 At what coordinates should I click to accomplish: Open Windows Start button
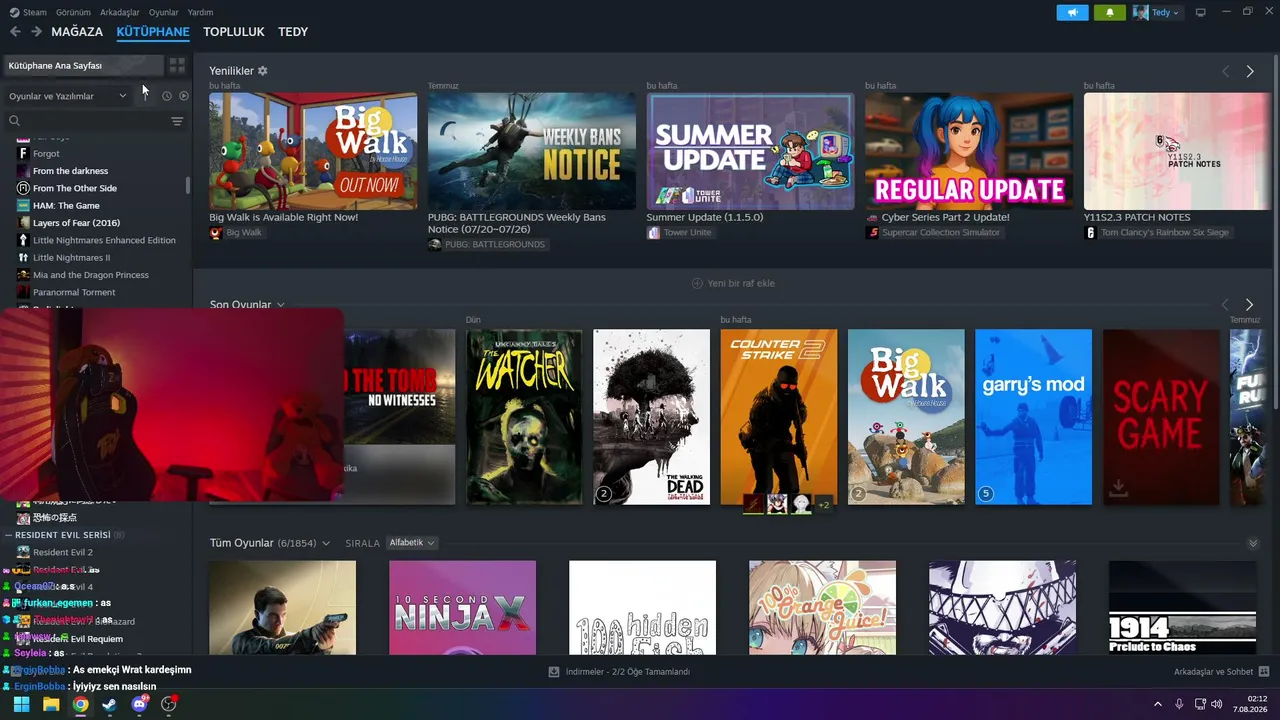tap(21, 704)
